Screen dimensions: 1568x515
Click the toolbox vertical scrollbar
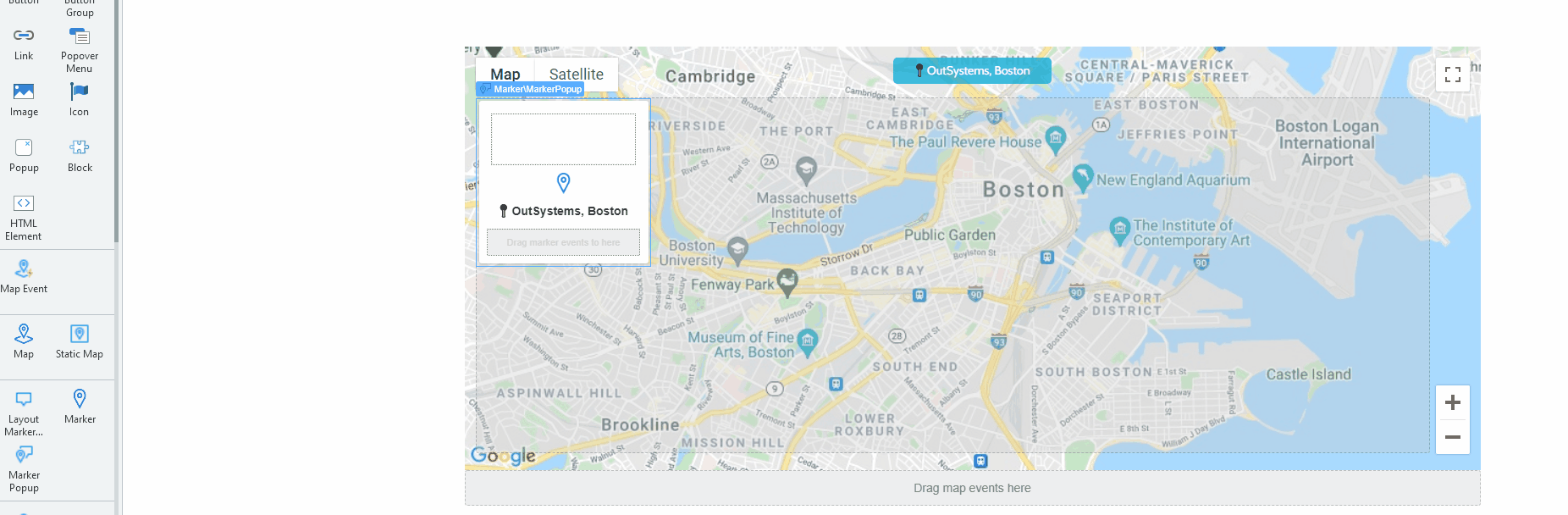tap(116, 121)
